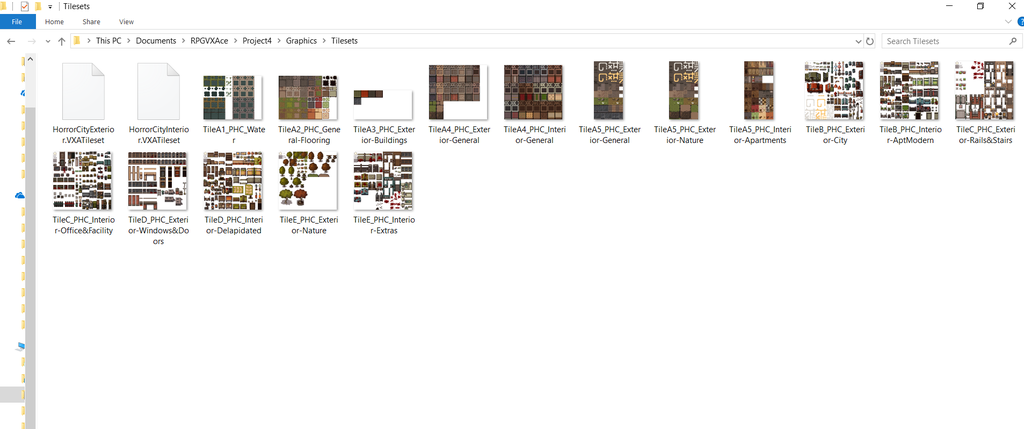Click the Up one level arrow
This screenshot has width=1024, height=429.
click(62, 41)
